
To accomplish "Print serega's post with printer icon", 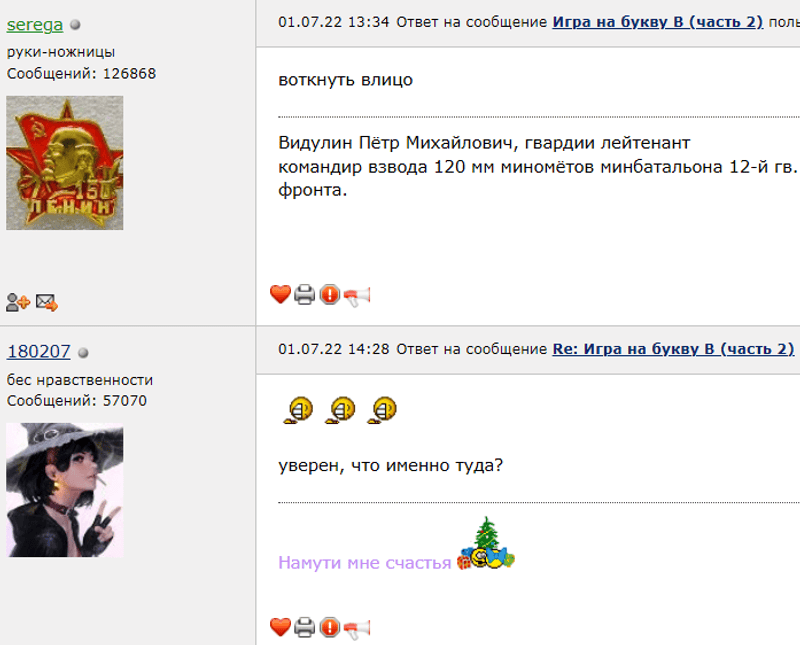I will [305, 295].
